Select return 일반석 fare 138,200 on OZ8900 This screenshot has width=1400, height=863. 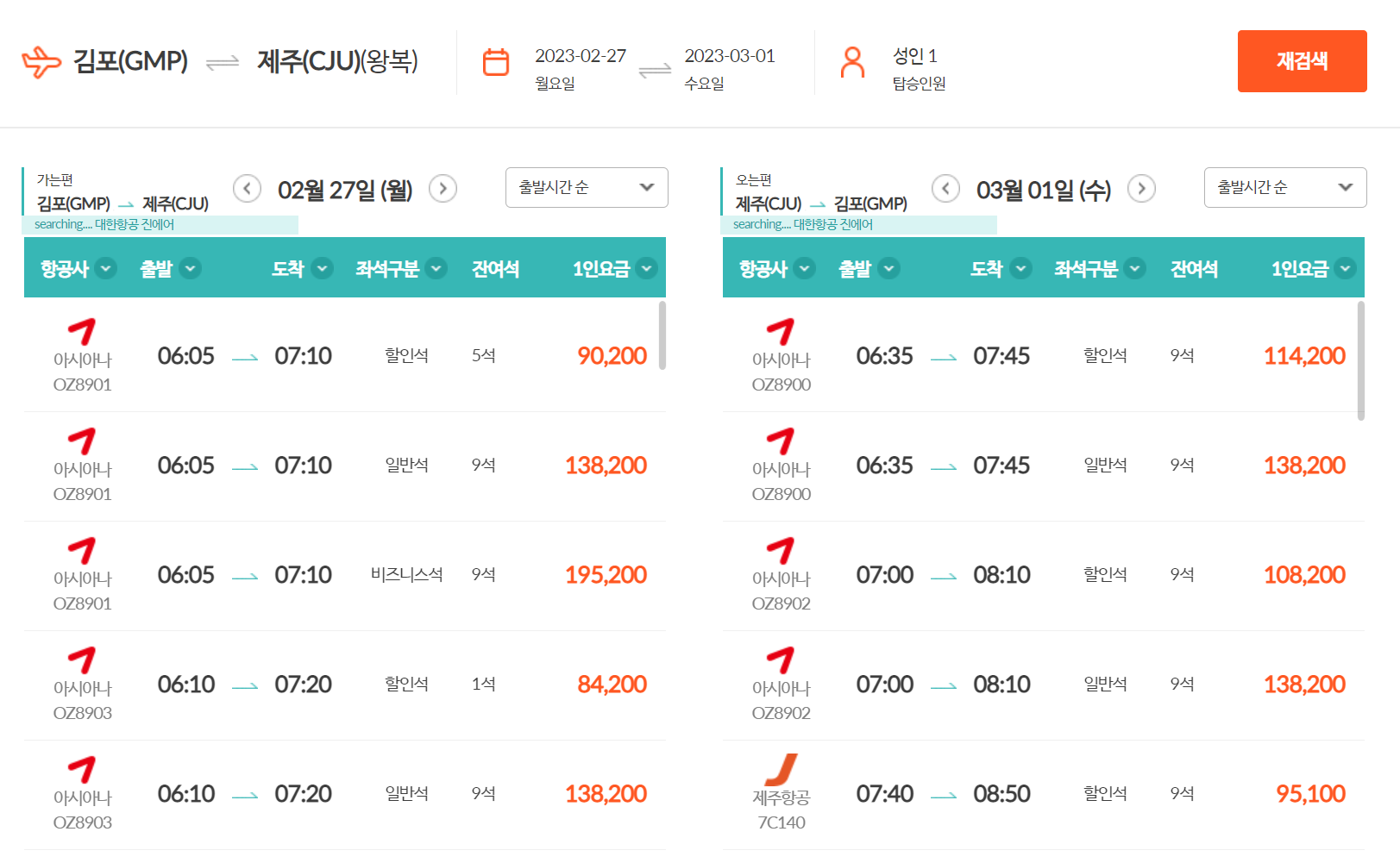pyautogui.click(x=1304, y=465)
